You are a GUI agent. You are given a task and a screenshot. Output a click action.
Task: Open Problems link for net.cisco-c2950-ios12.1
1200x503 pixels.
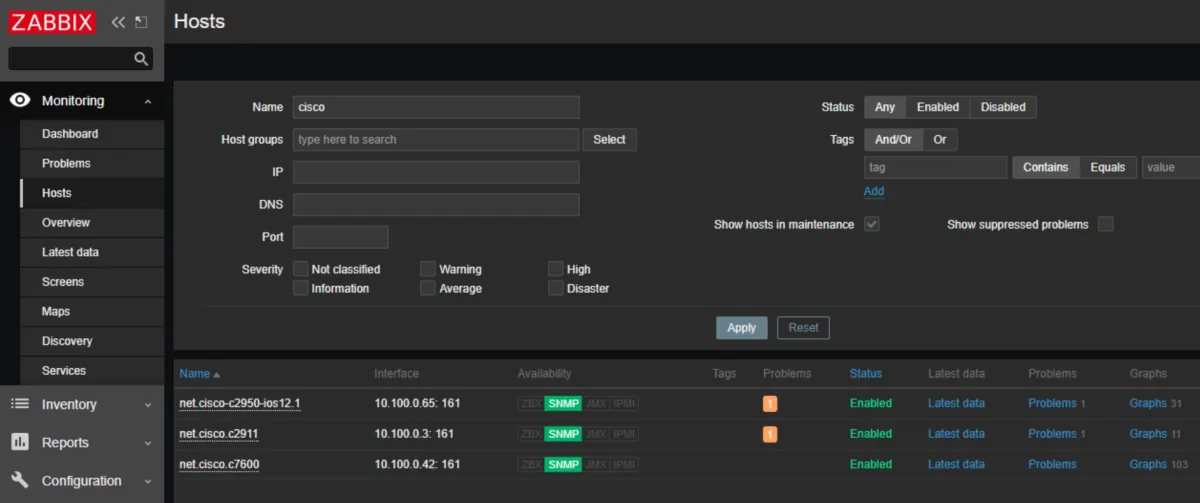(x=1052, y=403)
